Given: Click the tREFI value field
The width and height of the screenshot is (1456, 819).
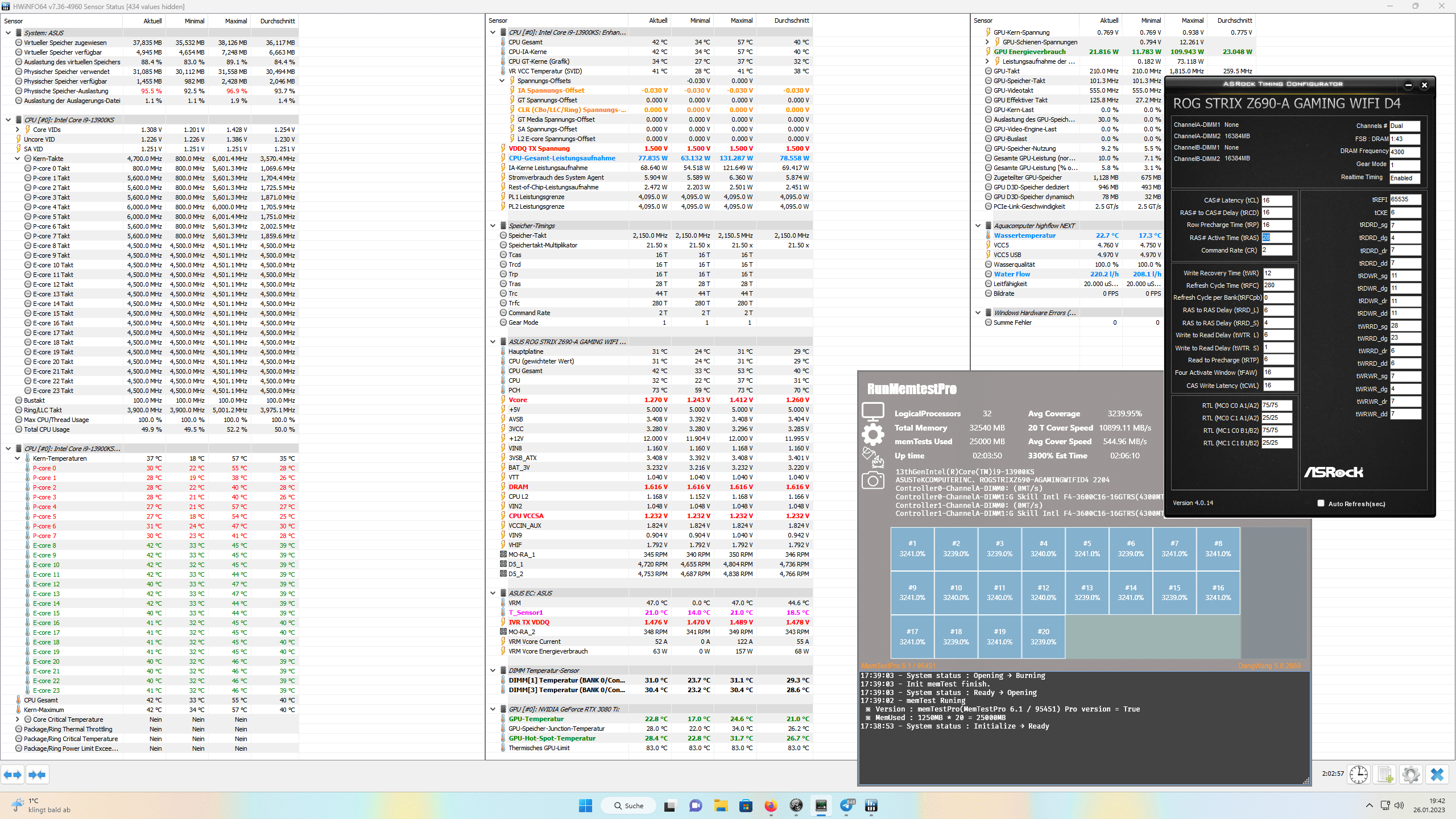Looking at the screenshot, I should click(x=1405, y=200).
